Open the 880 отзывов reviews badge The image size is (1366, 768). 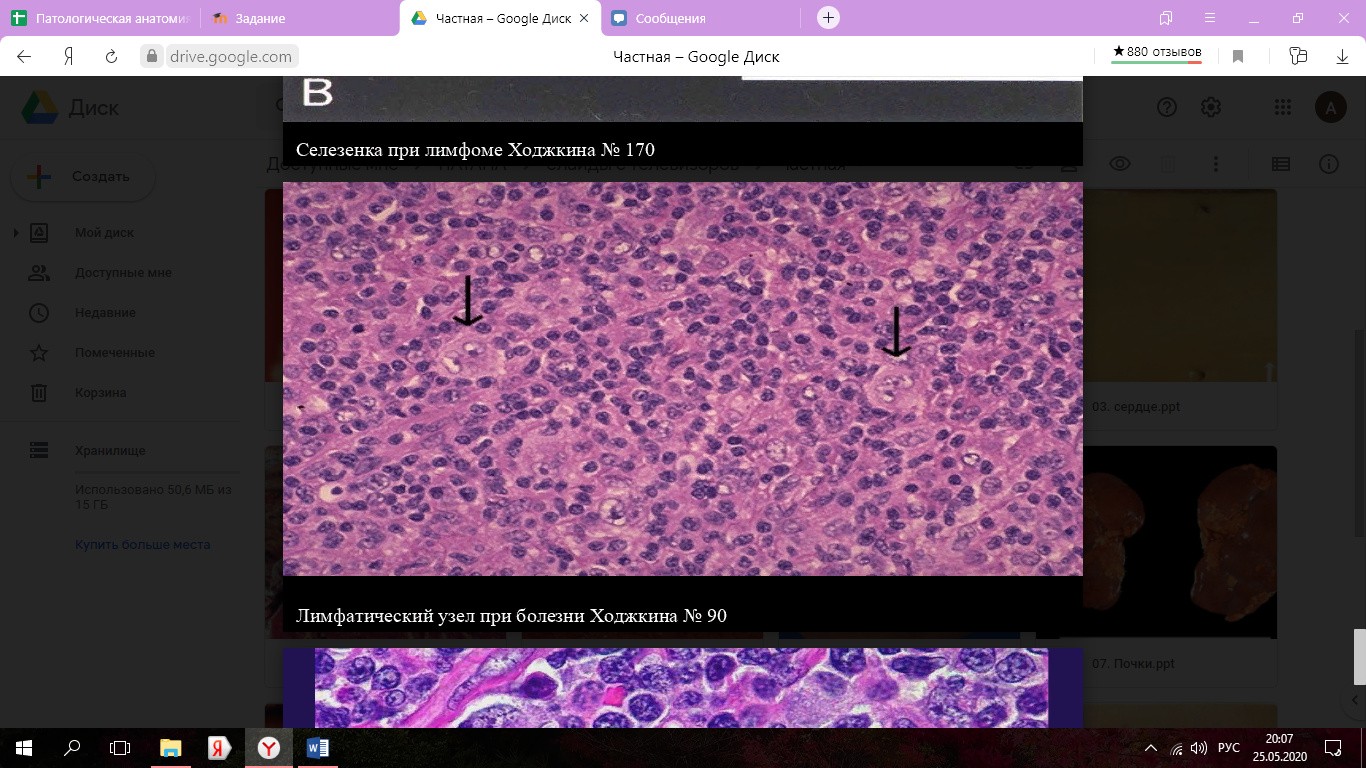point(1157,53)
